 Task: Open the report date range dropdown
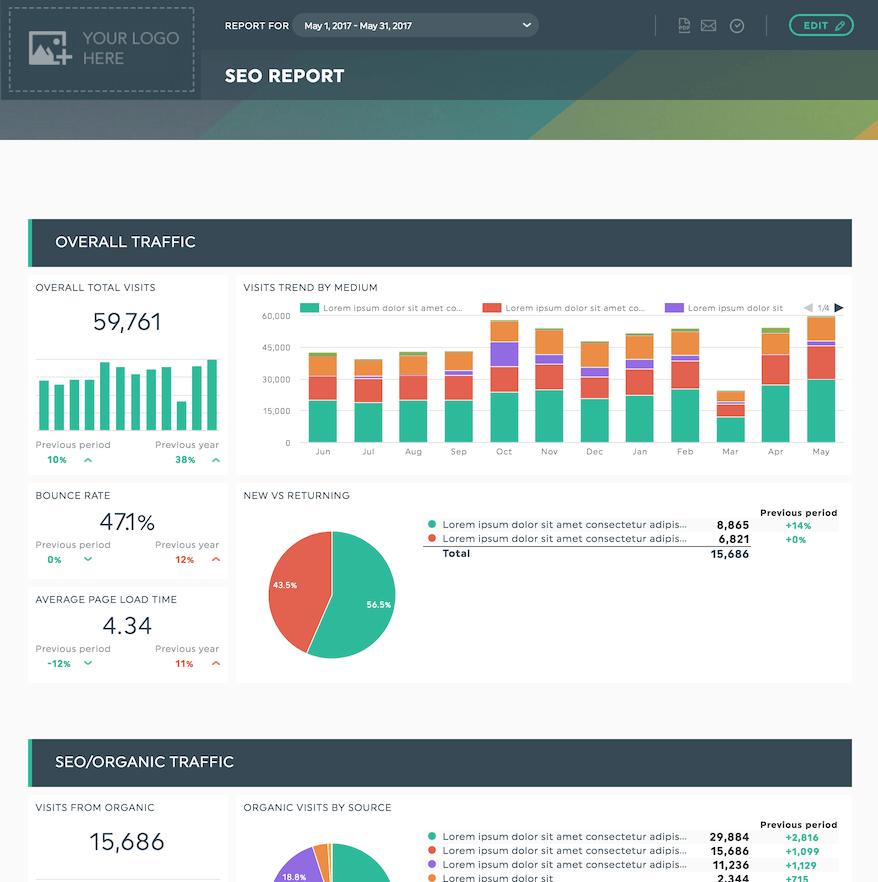pos(415,24)
